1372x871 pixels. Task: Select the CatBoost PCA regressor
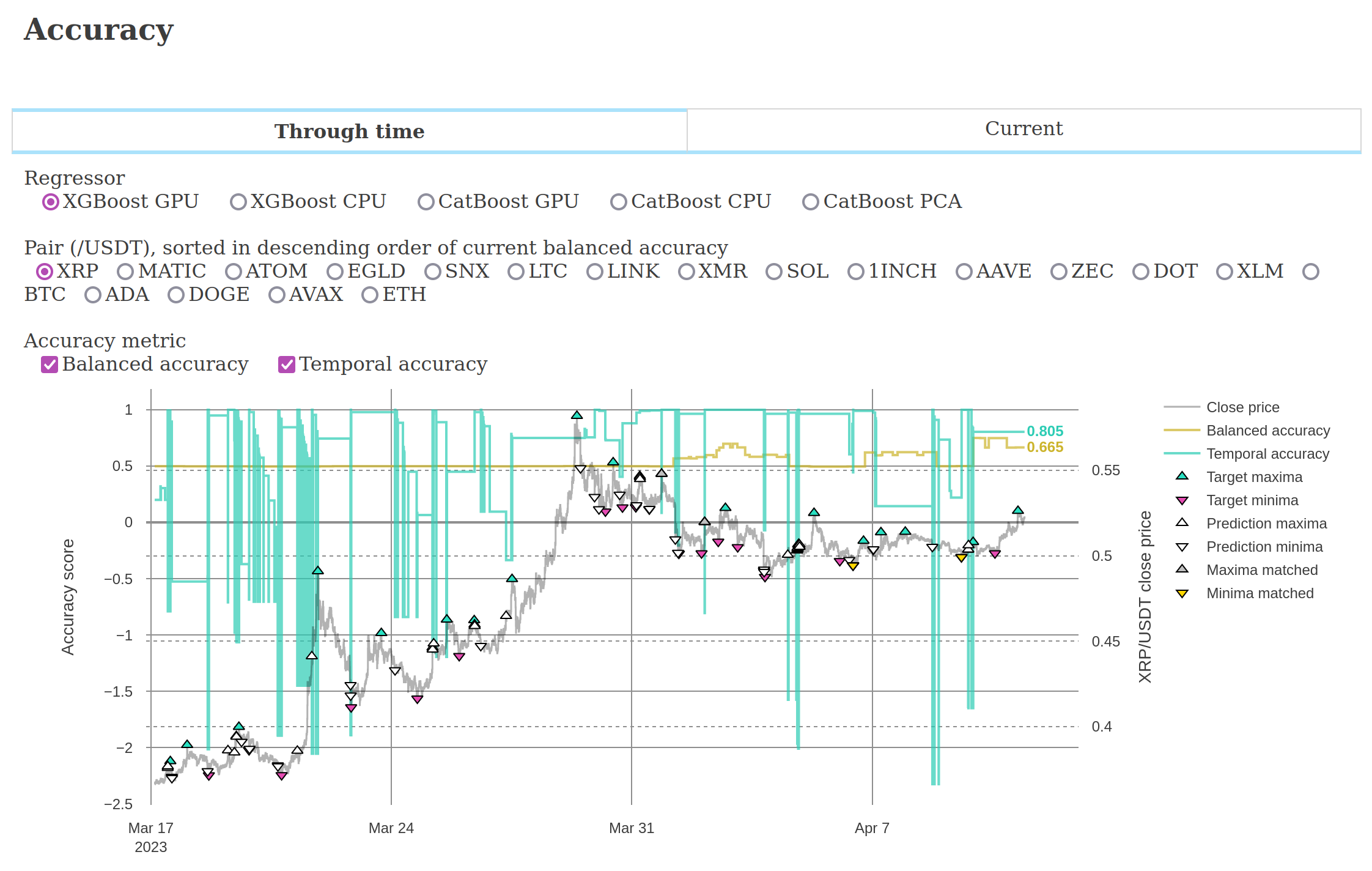pos(811,202)
